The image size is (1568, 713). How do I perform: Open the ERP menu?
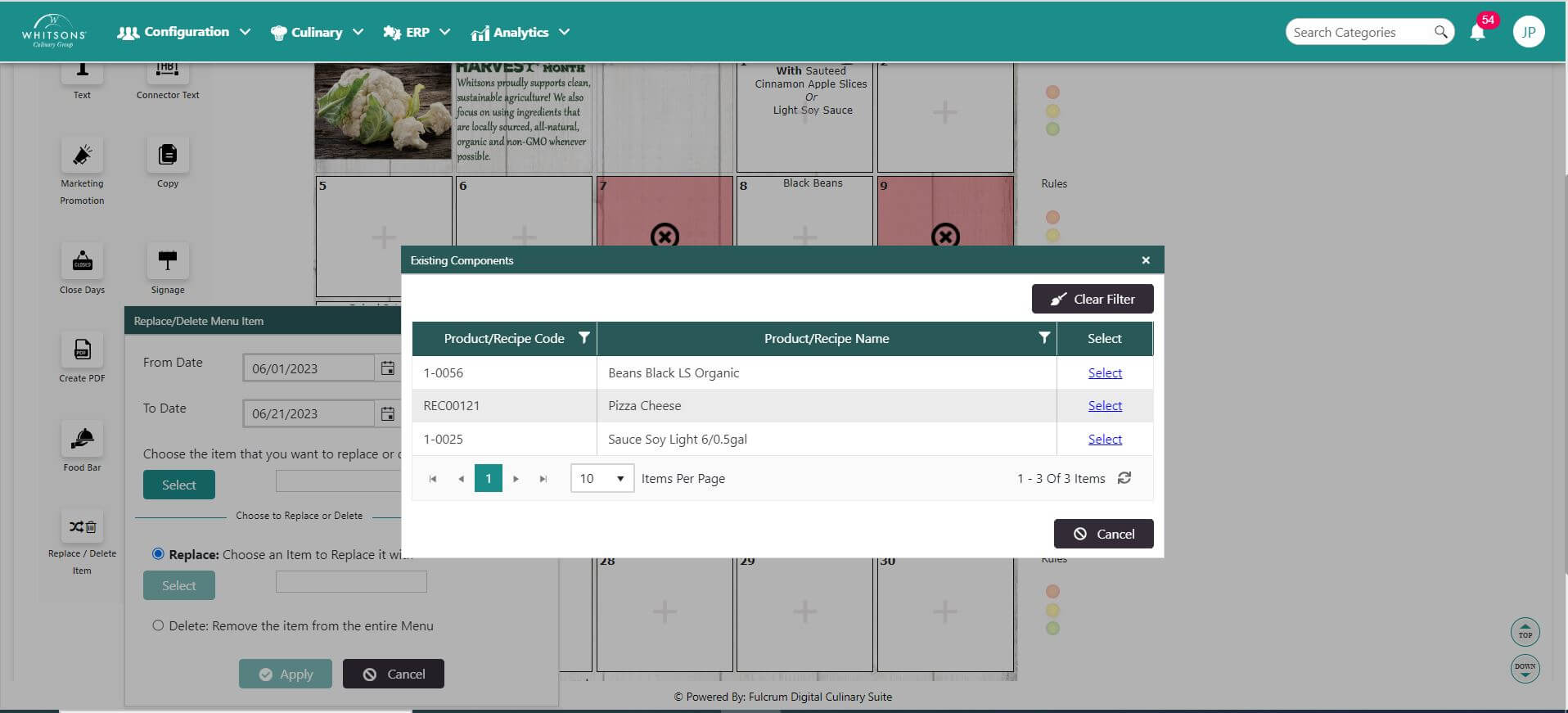[x=417, y=32]
